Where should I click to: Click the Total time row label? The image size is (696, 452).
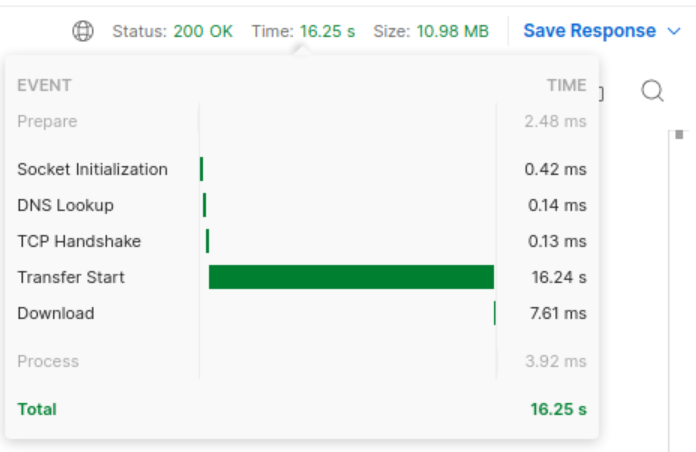pyautogui.click(x=37, y=409)
